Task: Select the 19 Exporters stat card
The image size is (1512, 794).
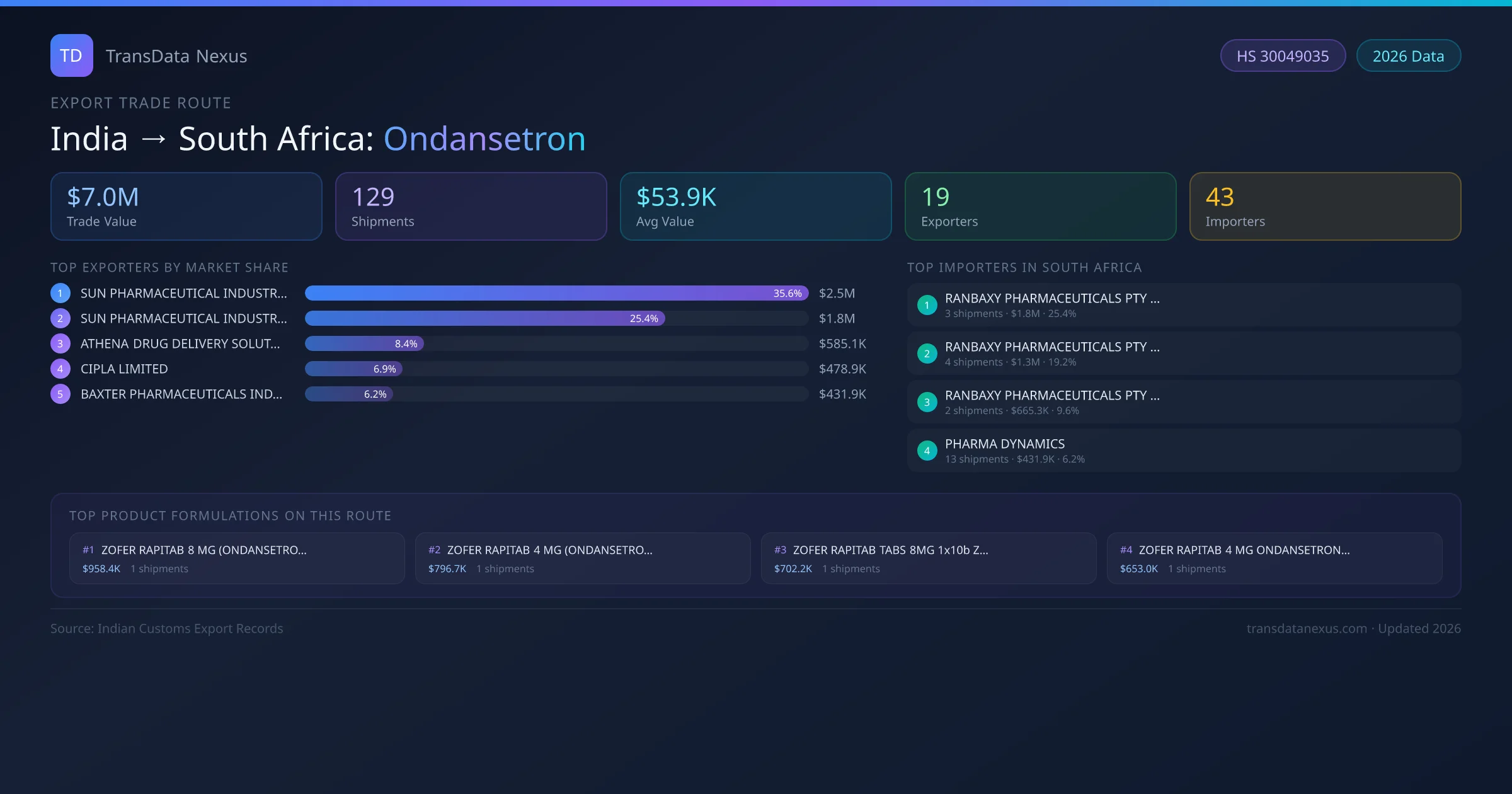Action: click(1040, 207)
